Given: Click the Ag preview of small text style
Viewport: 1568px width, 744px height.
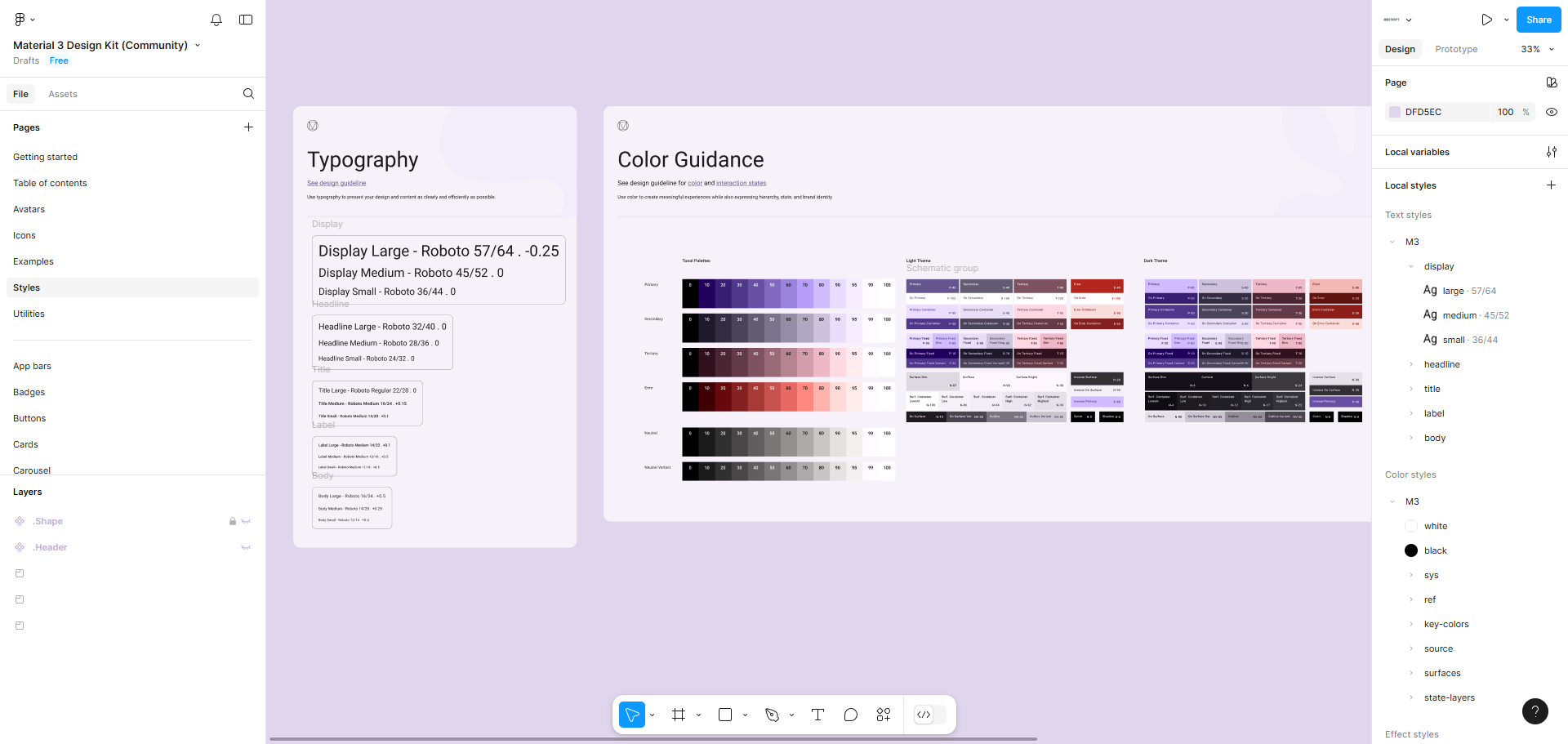Looking at the screenshot, I should [1430, 339].
